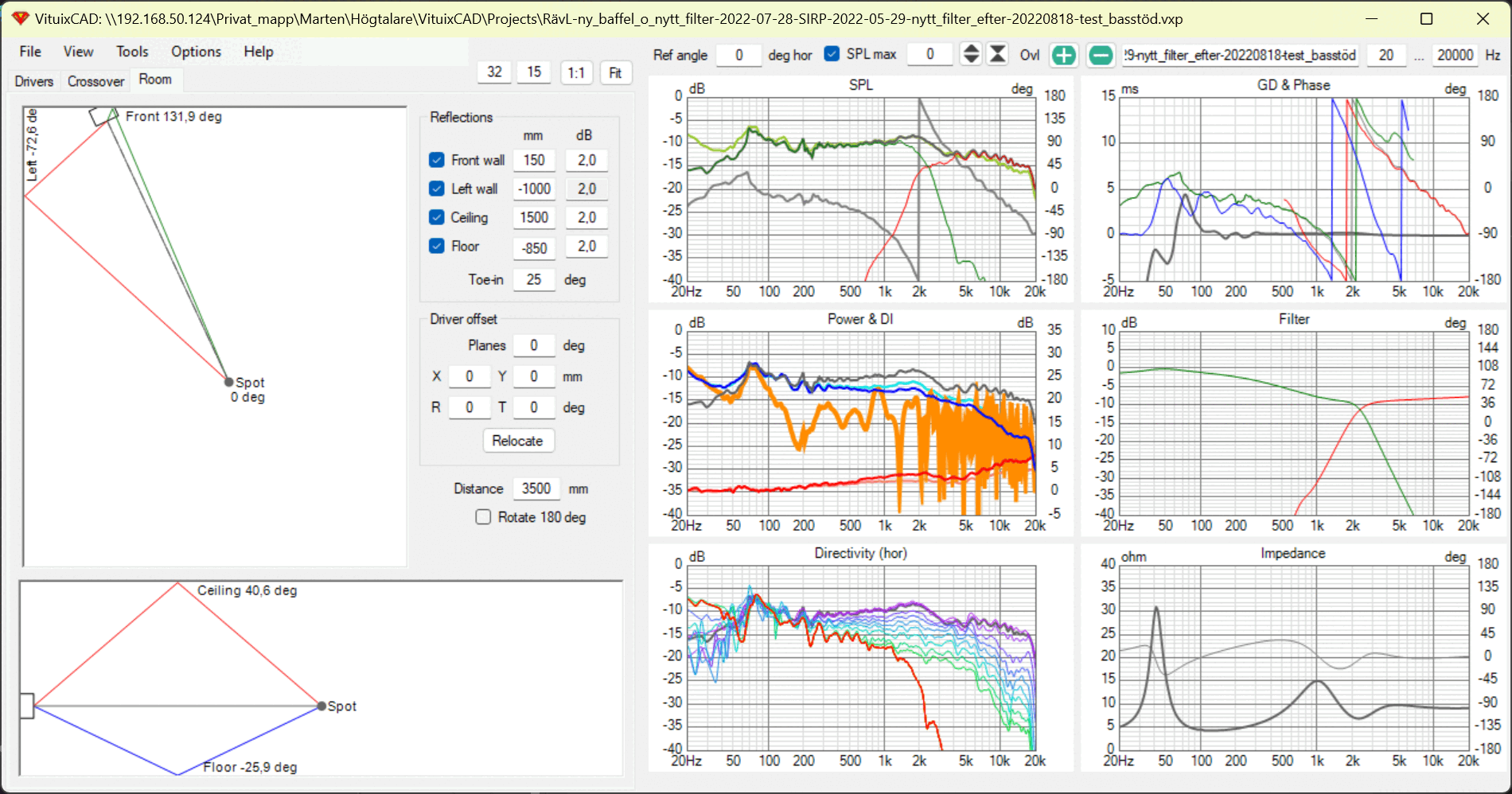Viewport: 1512px width, 794px height.
Task: Enable the Rotate 180 deg checkbox
Action: tap(483, 517)
